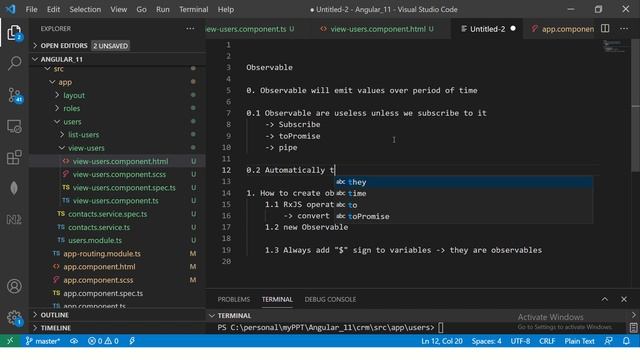Change indentation via Spaces: 4
This screenshot has width=640, height=360.
point(486,341)
